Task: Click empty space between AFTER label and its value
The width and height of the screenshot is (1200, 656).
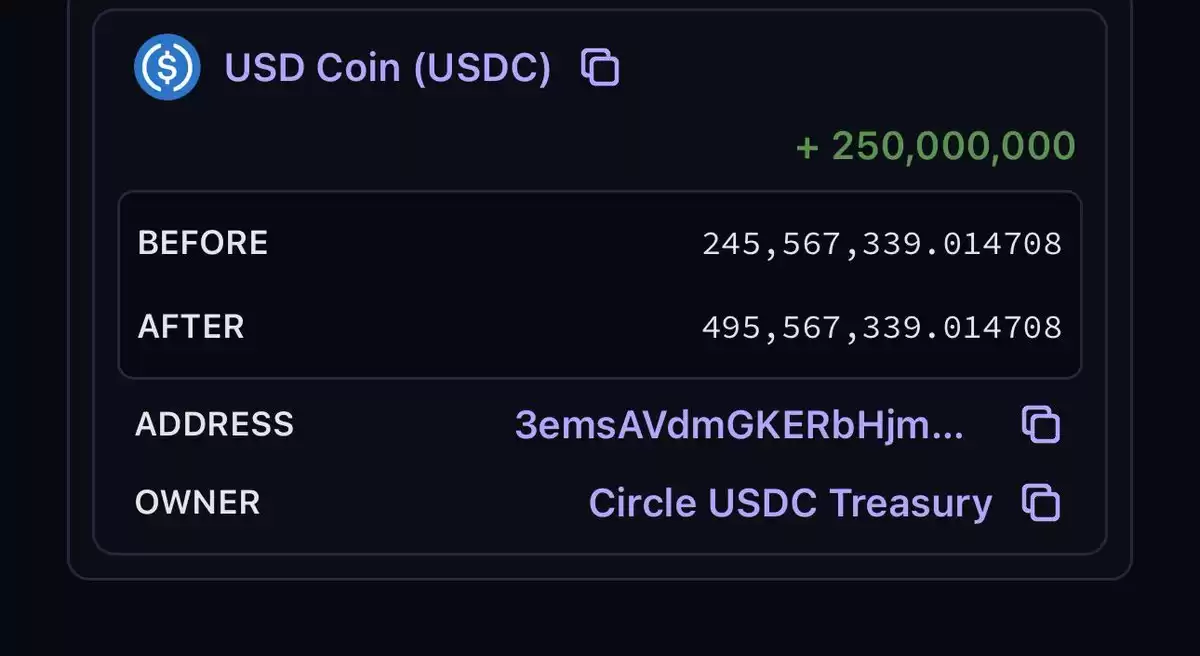Action: (473, 328)
